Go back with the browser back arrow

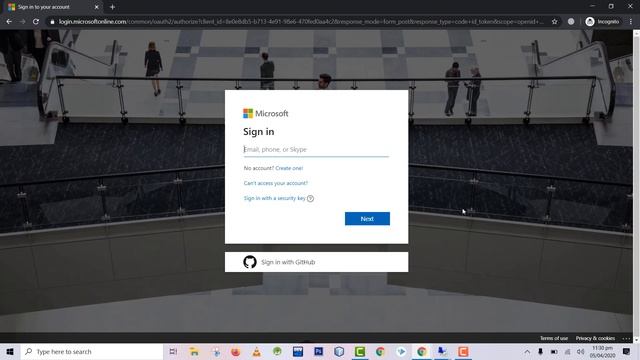[9, 22]
